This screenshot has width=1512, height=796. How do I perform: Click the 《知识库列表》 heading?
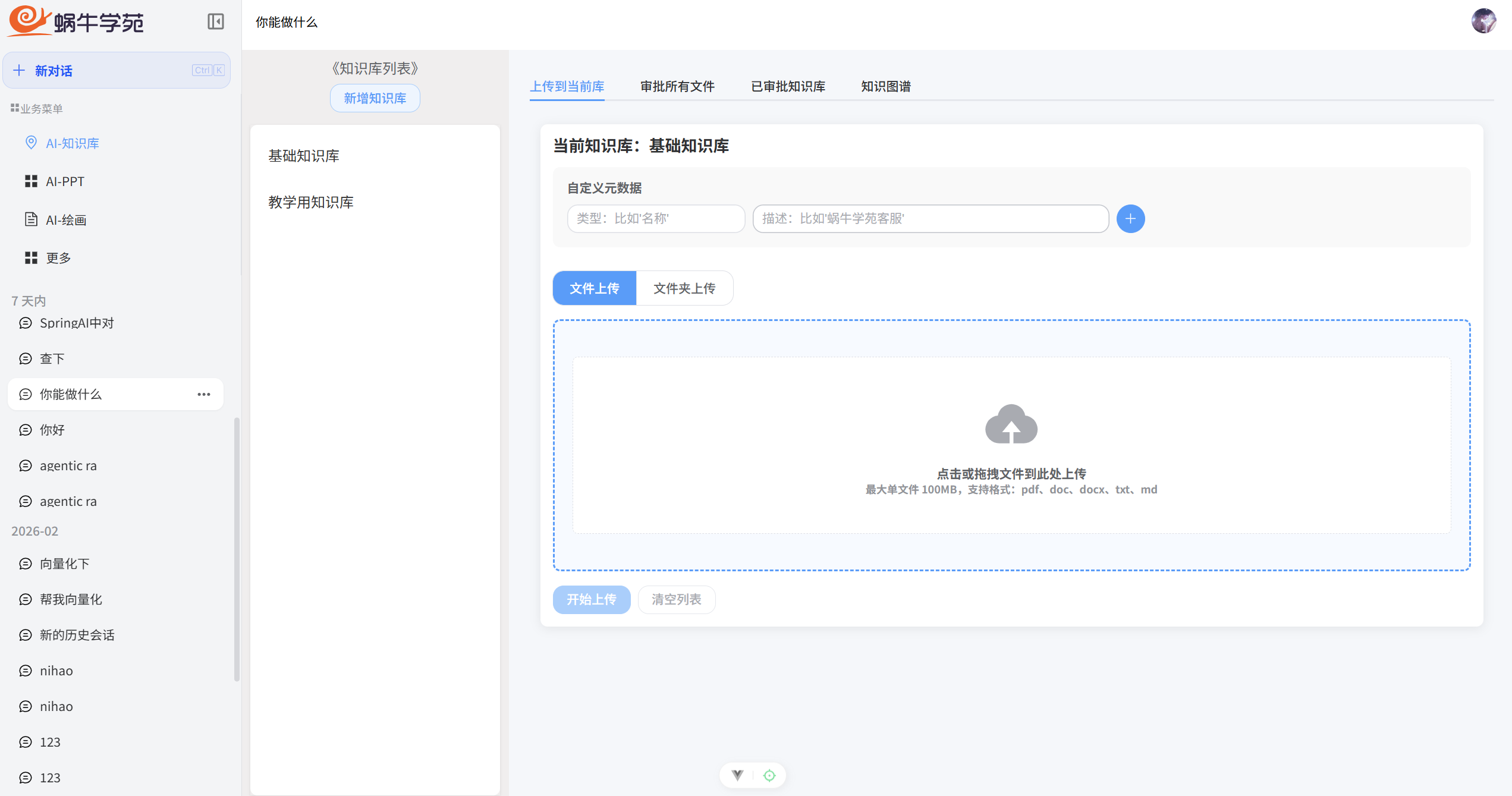pos(375,68)
